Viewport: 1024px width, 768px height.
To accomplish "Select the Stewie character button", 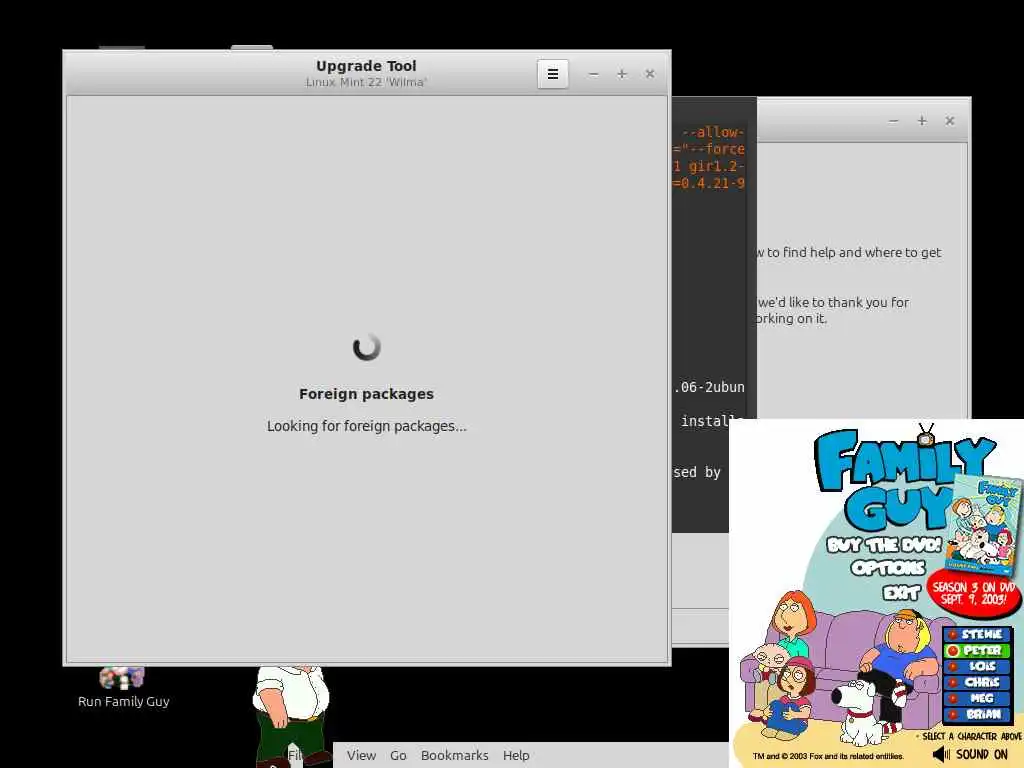I will (x=978, y=634).
